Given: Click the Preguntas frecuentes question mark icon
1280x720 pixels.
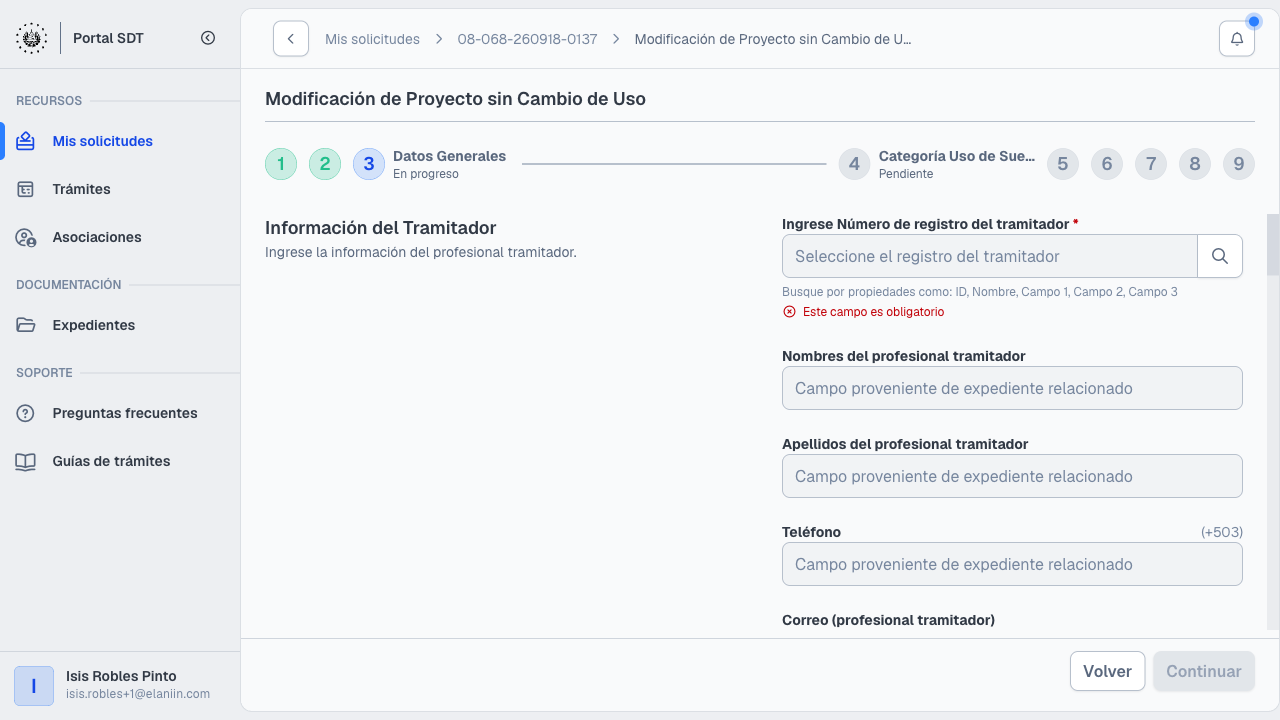Looking at the screenshot, I should [x=26, y=413].
